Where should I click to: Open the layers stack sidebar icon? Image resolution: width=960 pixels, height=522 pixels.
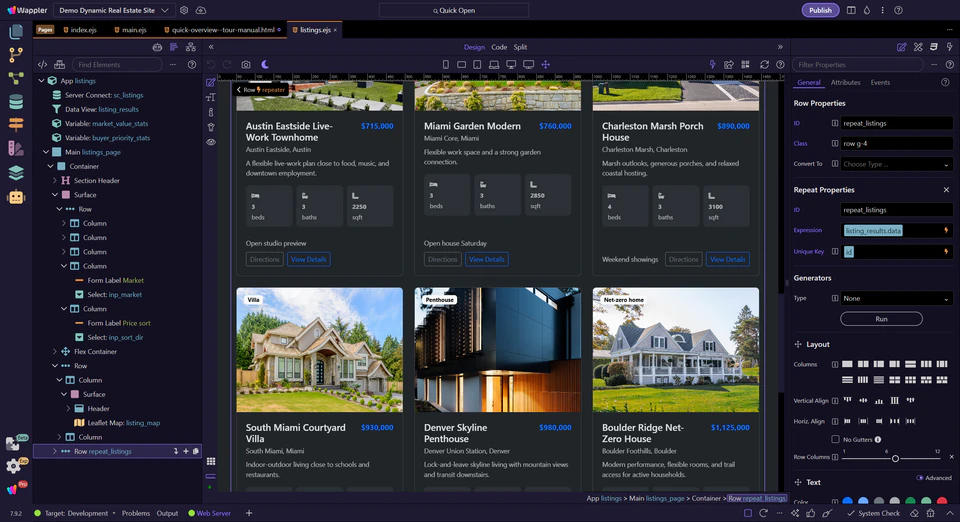[16, 173]
